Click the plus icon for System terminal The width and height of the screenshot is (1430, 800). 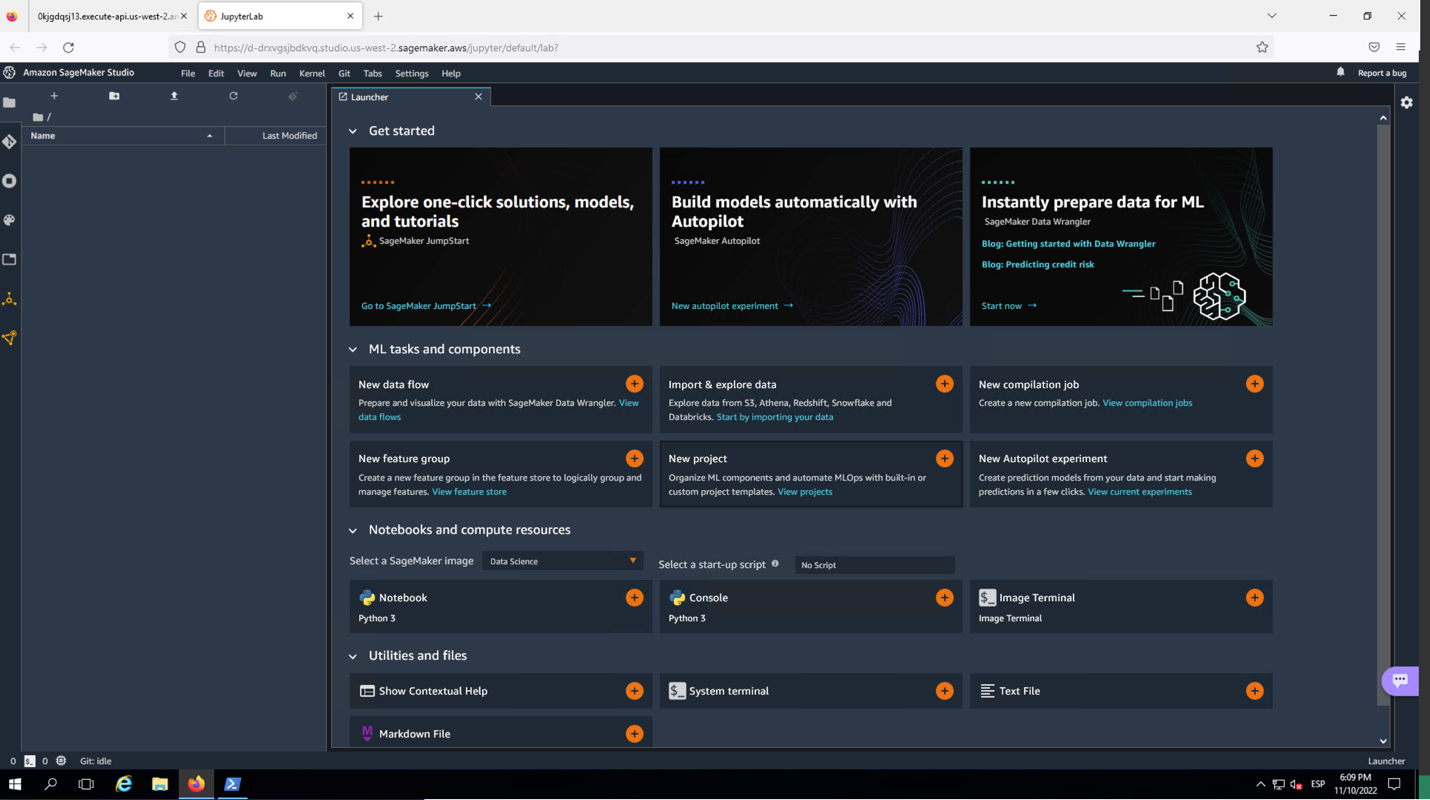[x=944, y=691]
